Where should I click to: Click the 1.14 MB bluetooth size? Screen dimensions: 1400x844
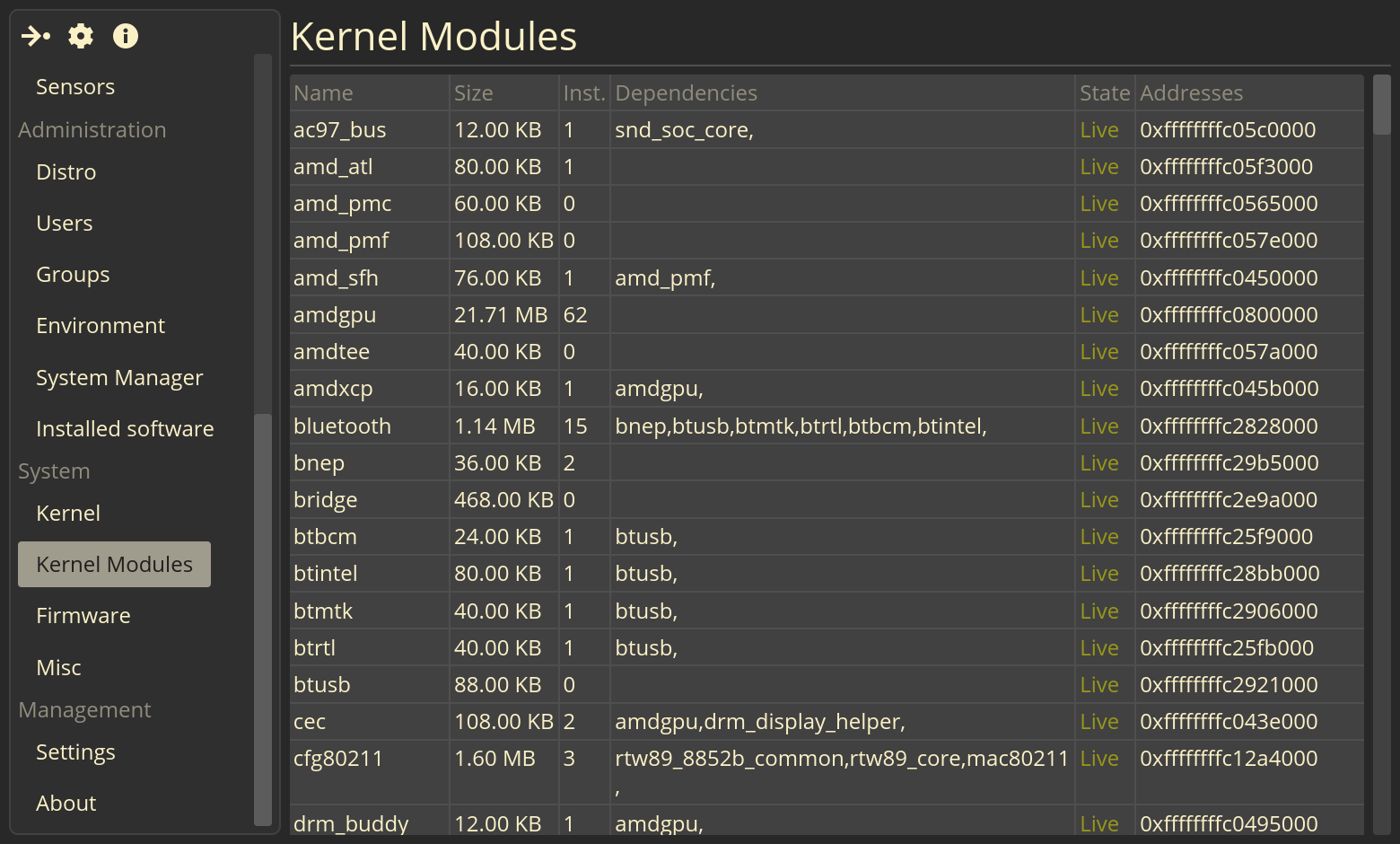click(x=494, y=426)
